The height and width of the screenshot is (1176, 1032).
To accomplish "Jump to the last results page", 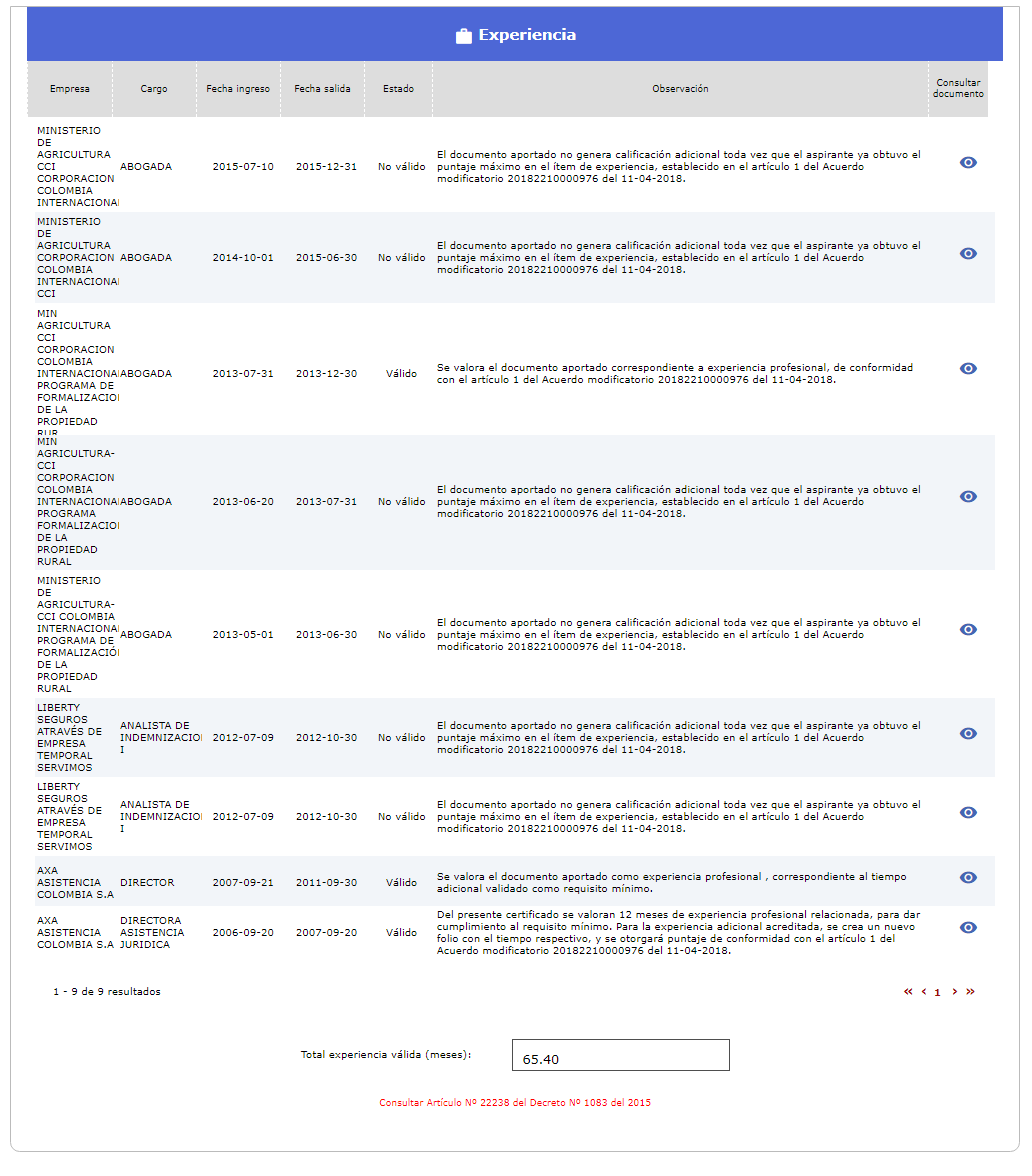I will pos(970,992).
